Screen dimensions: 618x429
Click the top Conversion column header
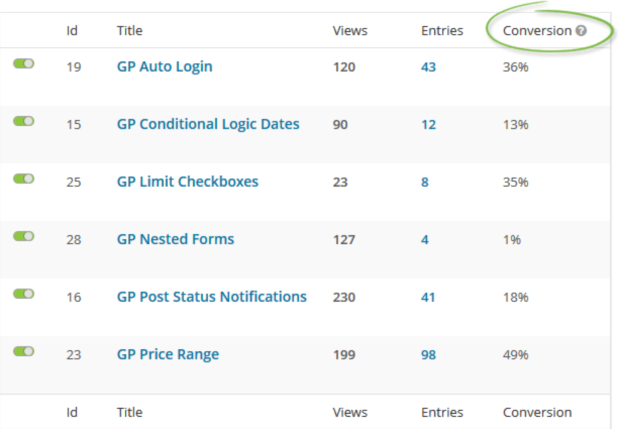[x=537, y=31]
